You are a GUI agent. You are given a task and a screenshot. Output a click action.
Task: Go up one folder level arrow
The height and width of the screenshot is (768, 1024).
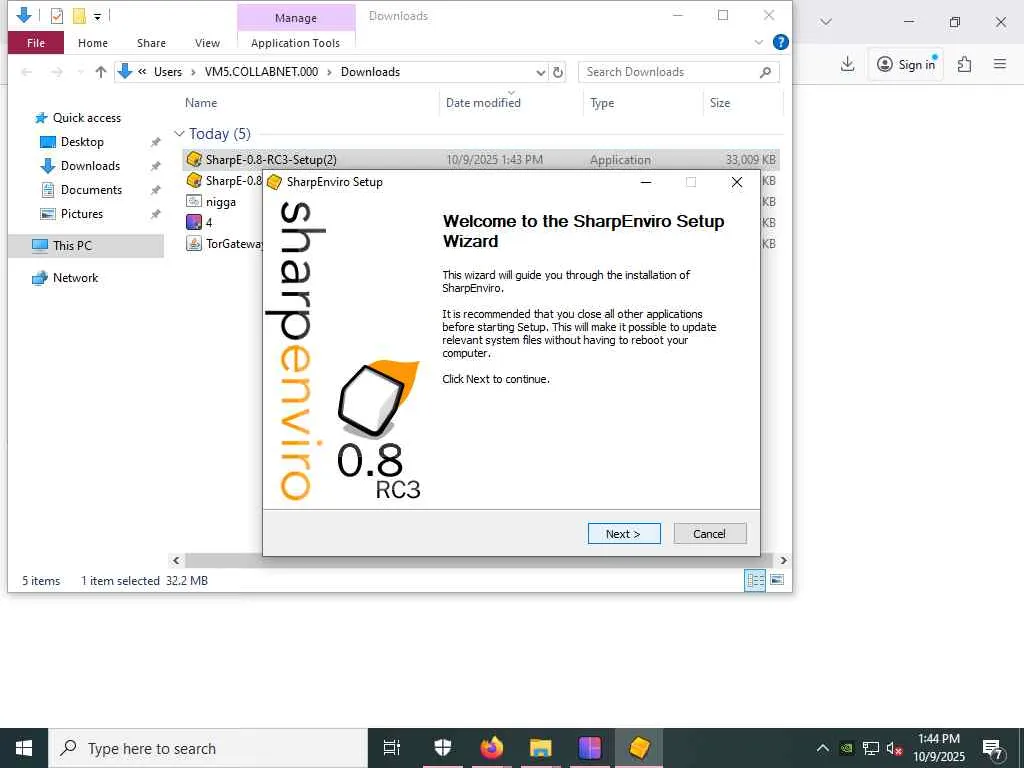point(101,72)
